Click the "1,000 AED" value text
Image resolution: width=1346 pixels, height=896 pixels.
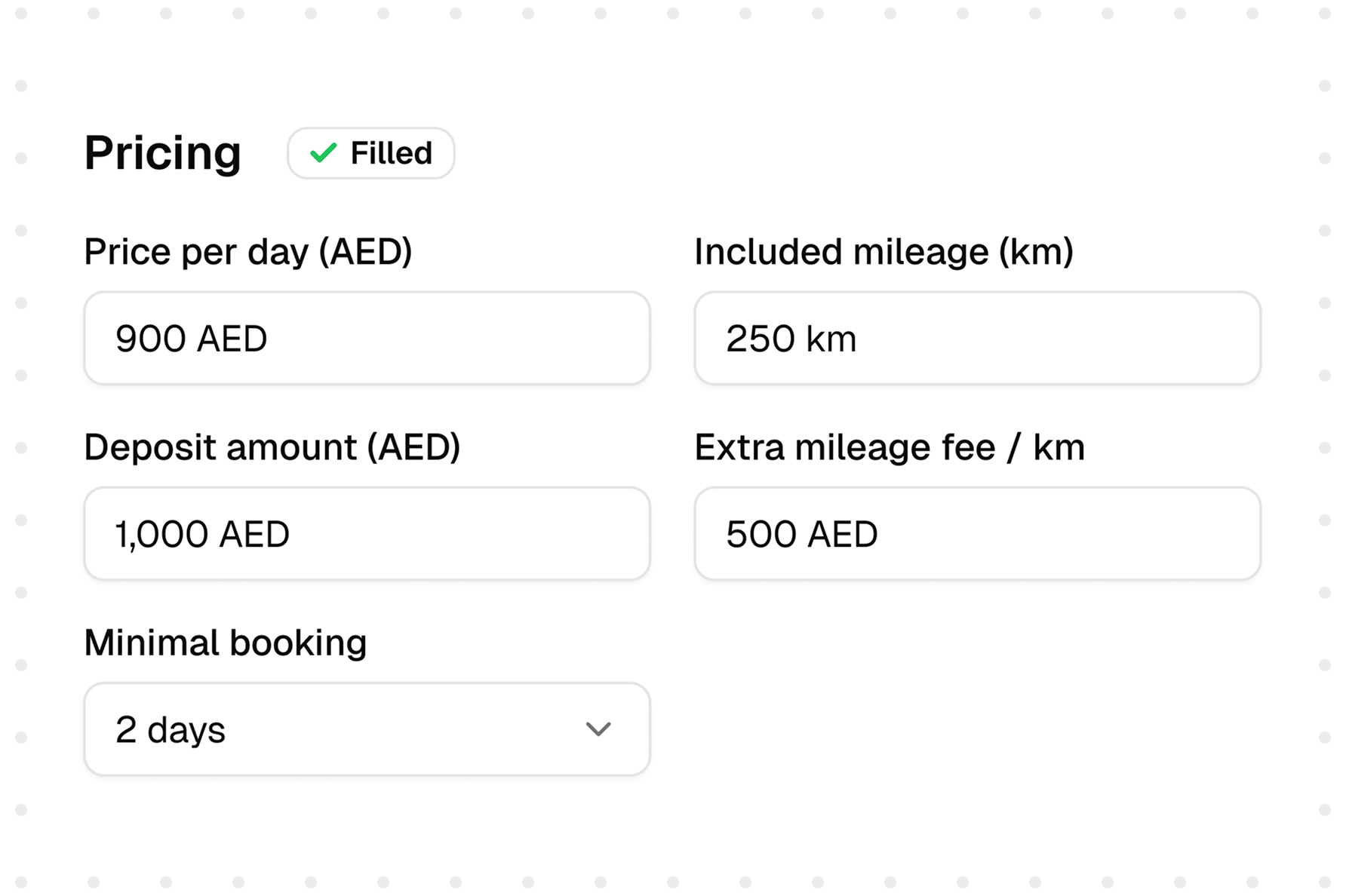coord(201,534)
